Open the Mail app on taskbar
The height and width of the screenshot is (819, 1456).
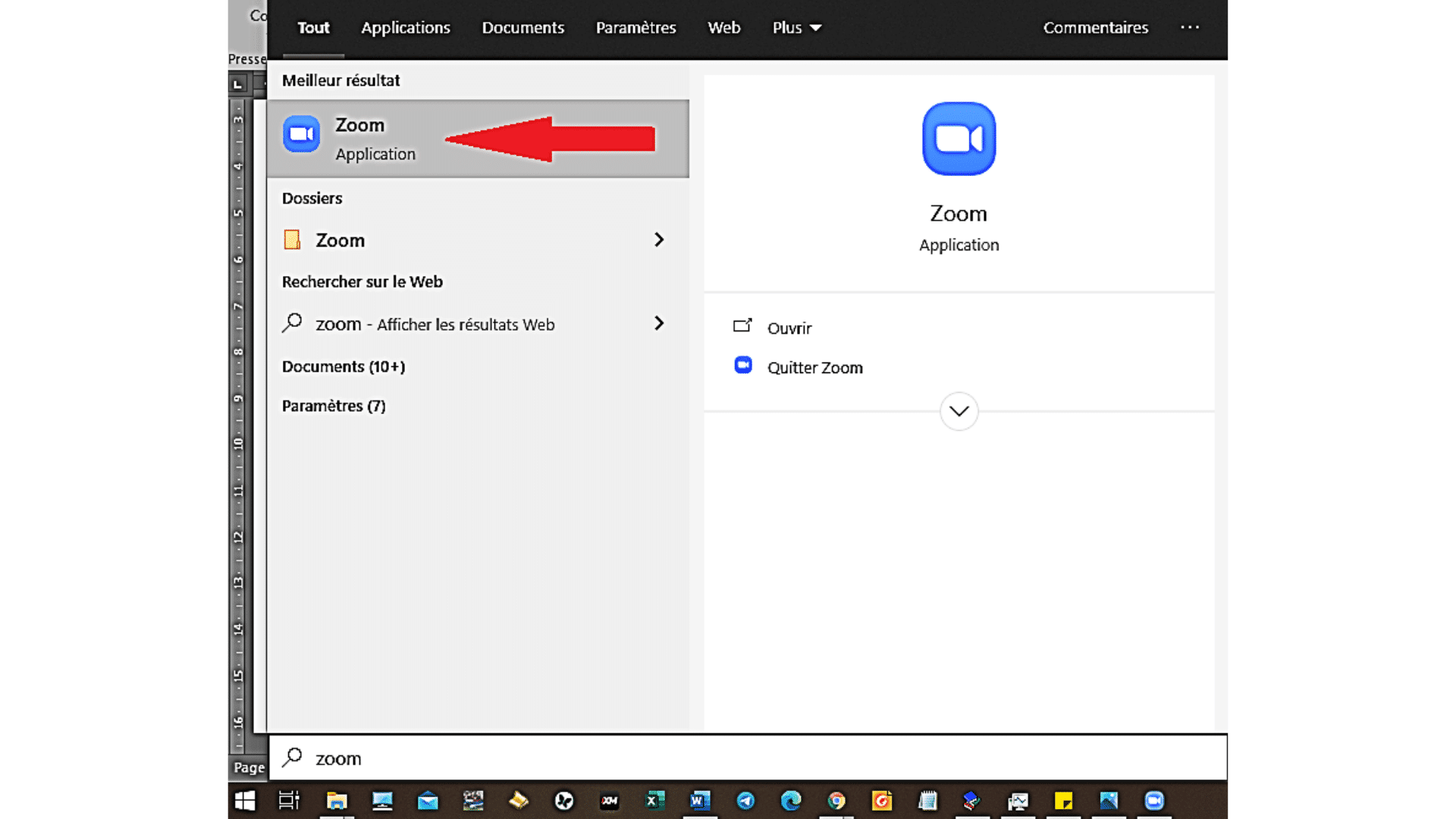pos(428,801)
